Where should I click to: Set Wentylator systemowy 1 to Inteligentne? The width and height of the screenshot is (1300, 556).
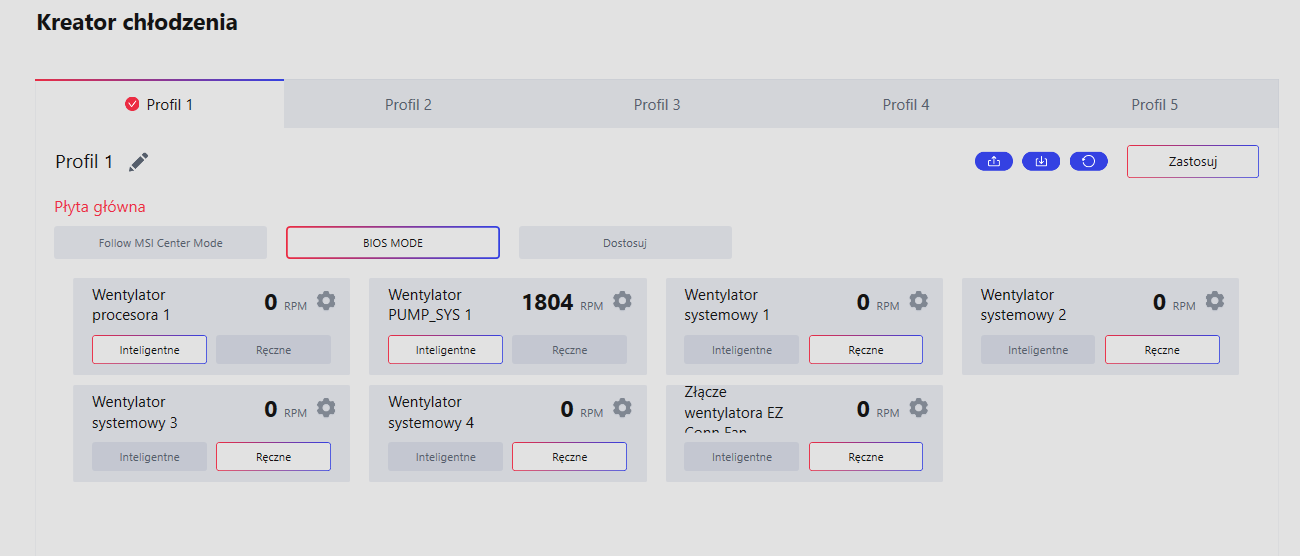(x=741, y=350)
